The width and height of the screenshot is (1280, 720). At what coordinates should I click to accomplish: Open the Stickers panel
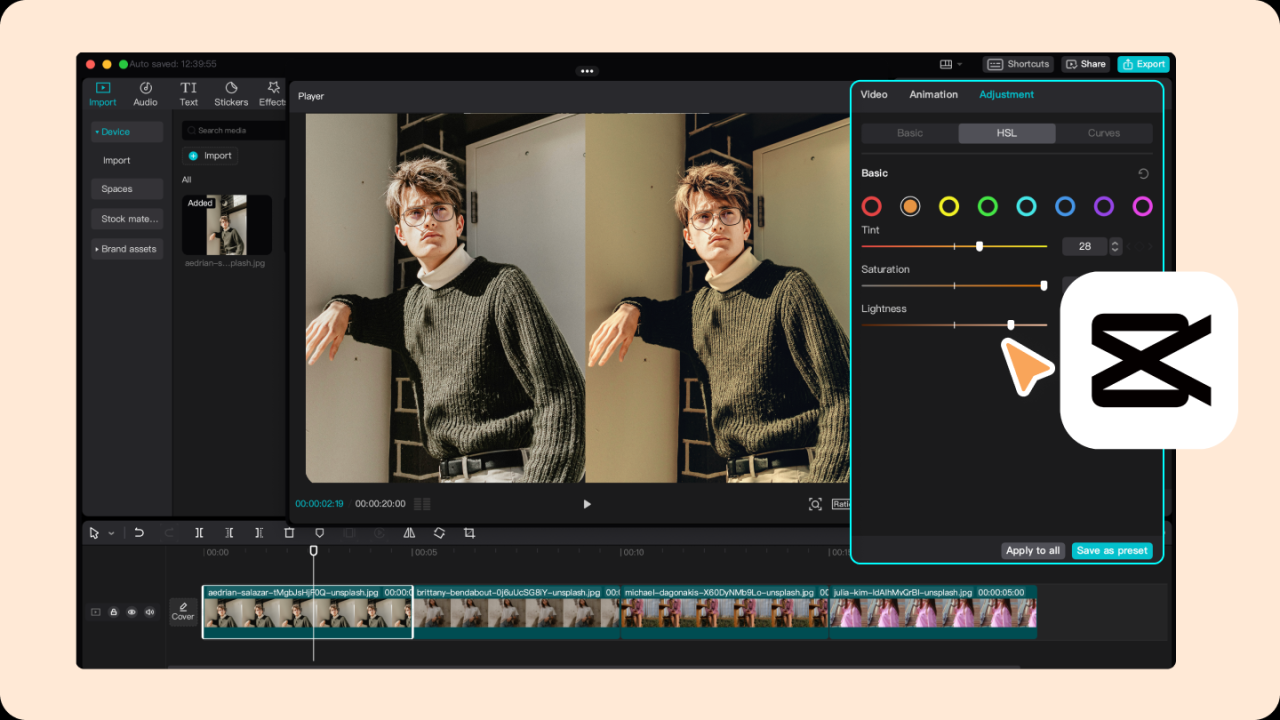pyautogui.click(x=230, y=93)
